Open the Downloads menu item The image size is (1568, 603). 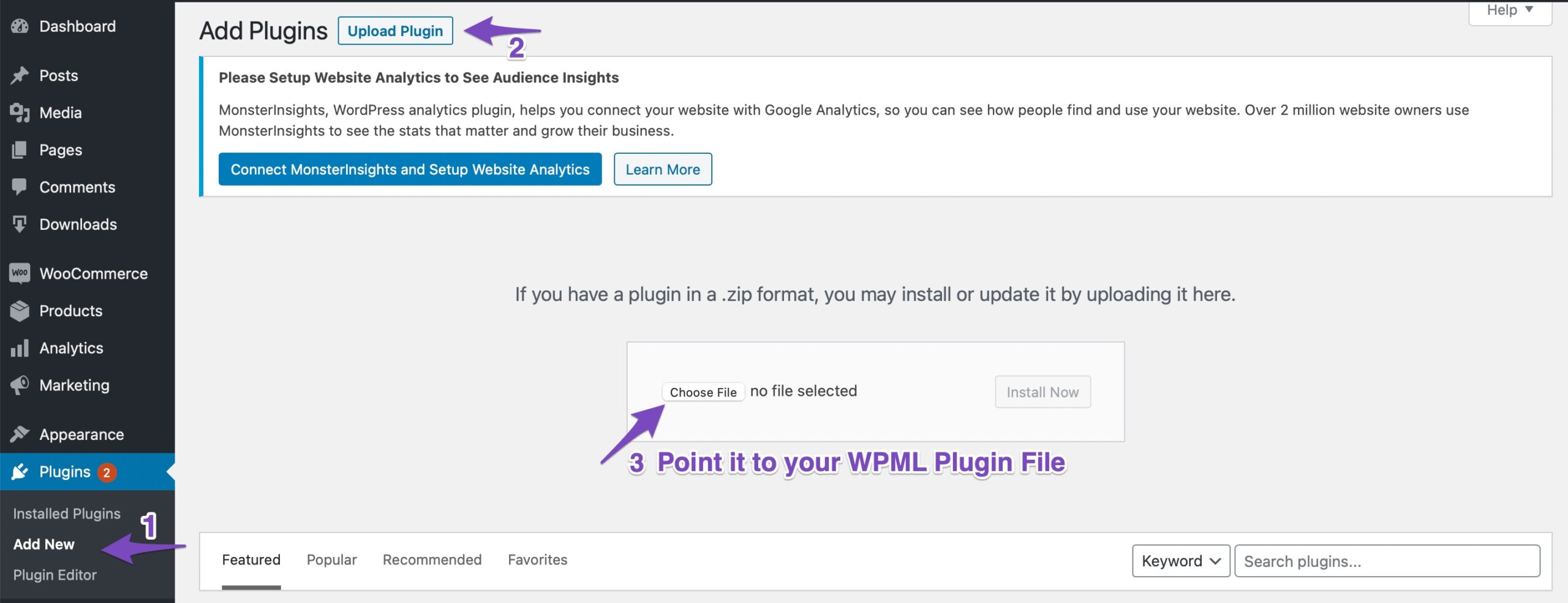point(78,224)
